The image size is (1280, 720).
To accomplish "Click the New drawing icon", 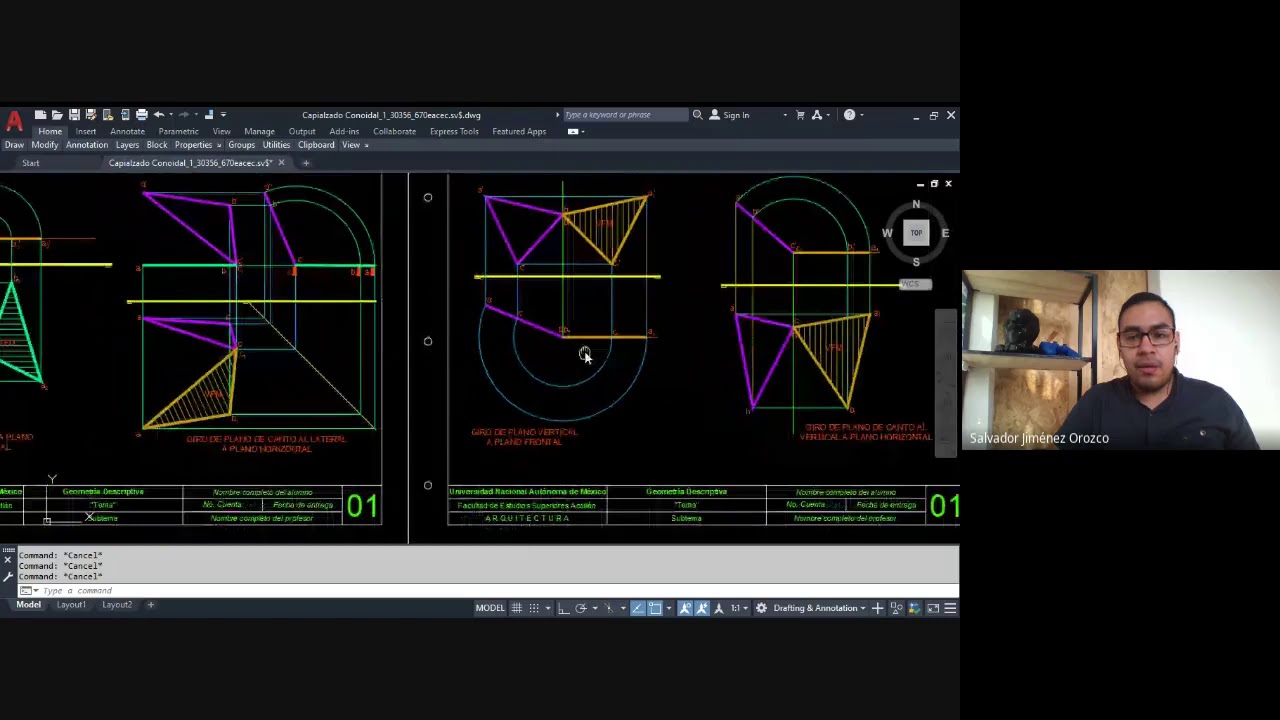I will (x=40, y=115).
